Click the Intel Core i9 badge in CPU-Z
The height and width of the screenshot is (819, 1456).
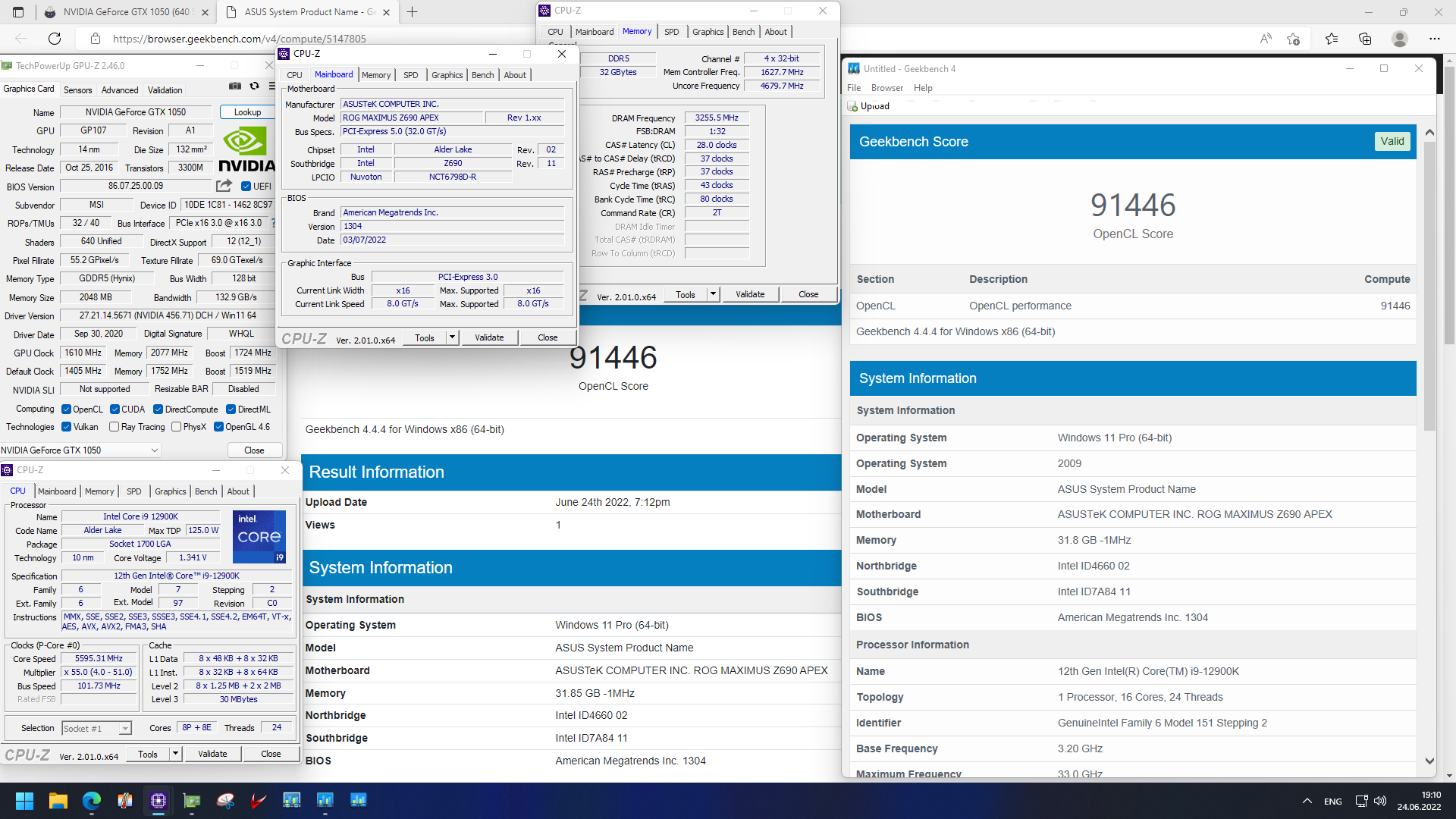(x=259, y=536)
